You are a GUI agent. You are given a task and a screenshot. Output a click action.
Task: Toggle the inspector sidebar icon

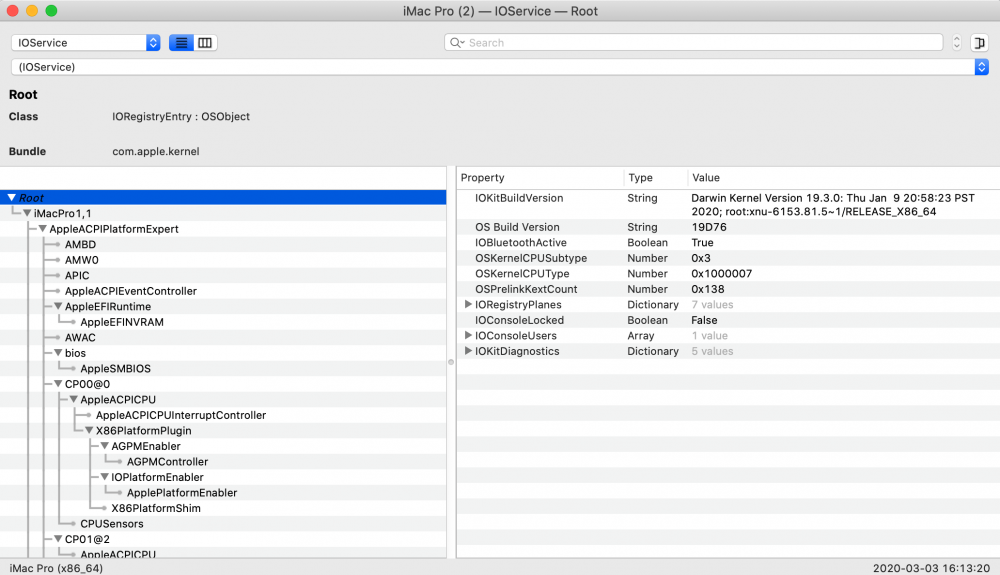(979, 43)
